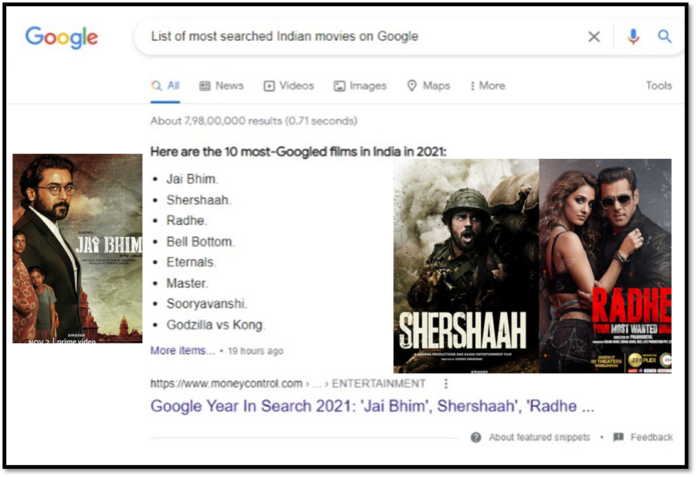Select the 'Bell Bottom.' list entry
The image size is (696, 477).
(x=201, y=242)
